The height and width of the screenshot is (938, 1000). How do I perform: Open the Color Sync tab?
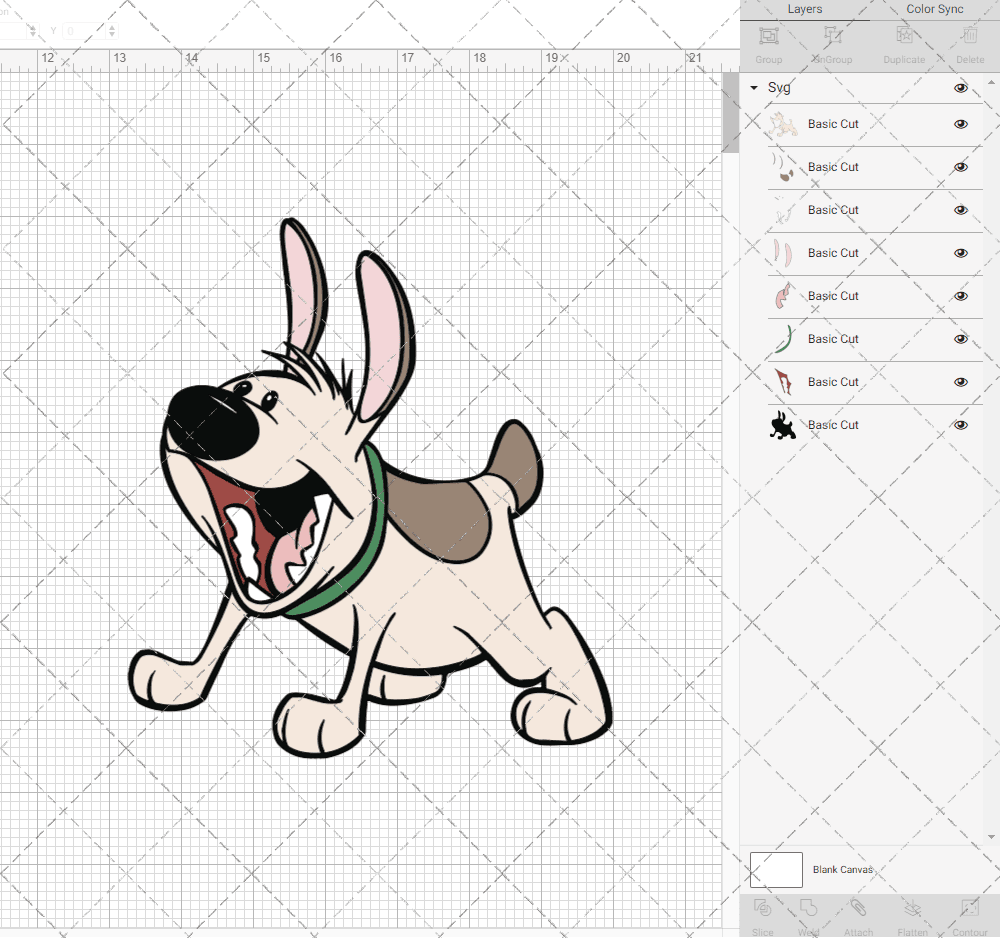[x=935, y=9]
